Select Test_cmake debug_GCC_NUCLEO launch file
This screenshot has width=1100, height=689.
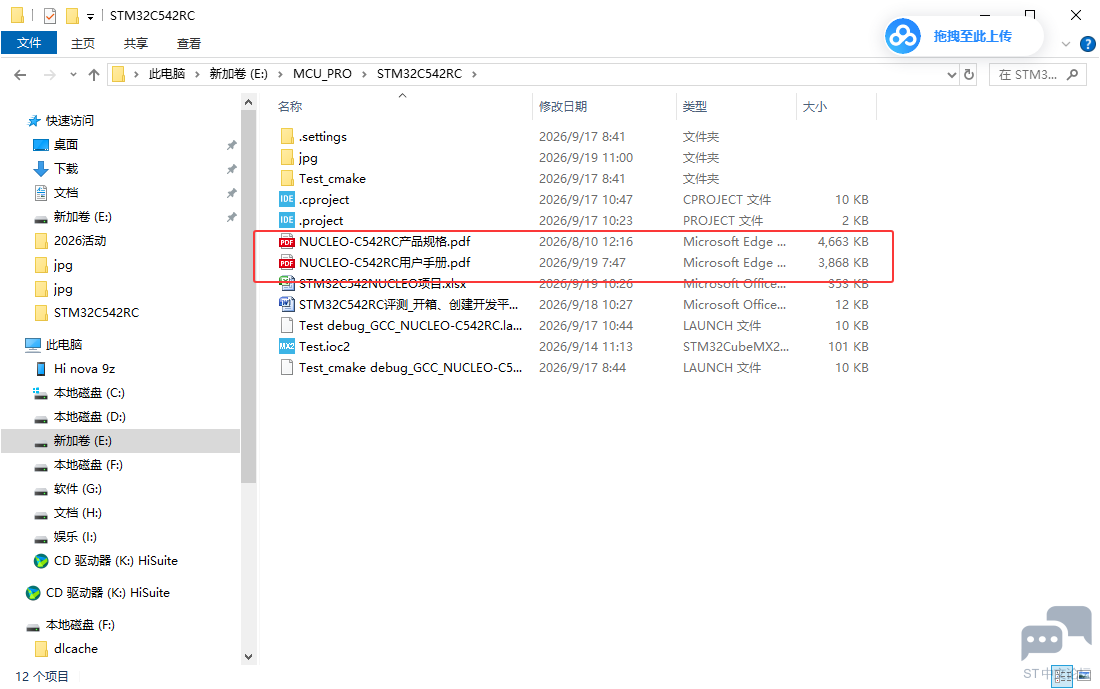pos(401,368)
